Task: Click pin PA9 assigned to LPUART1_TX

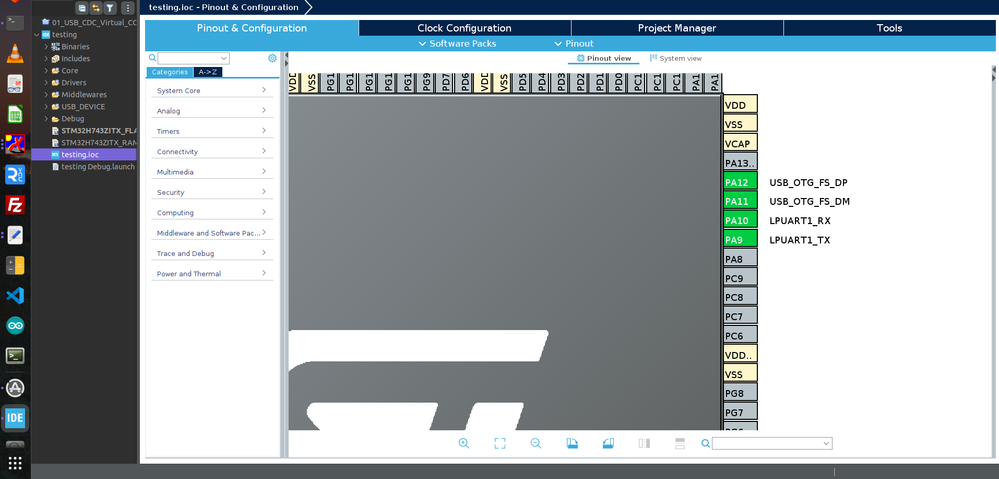Action: (x=740, y=240)
